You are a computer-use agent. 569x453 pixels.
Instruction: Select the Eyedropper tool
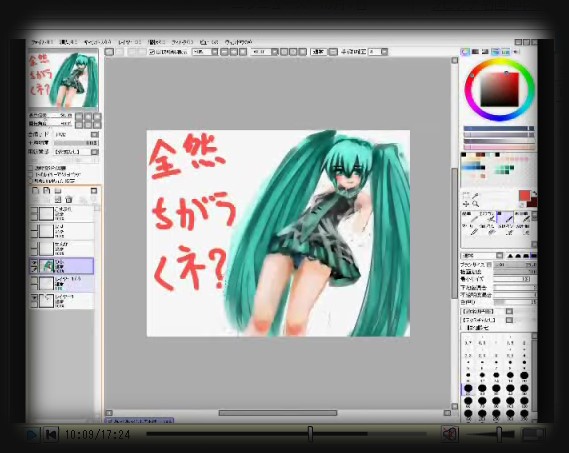[475, 196]
